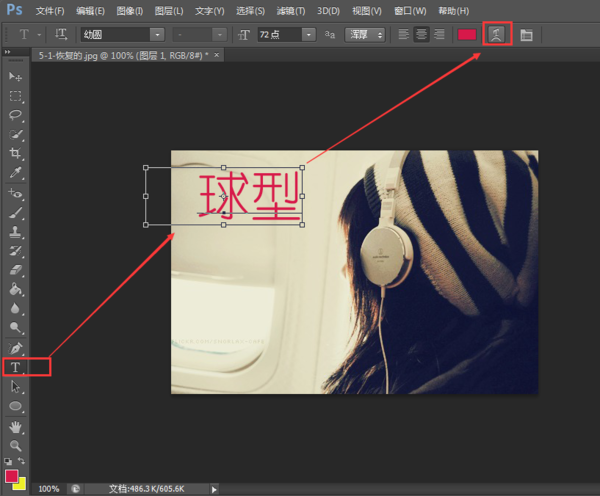Select the Quick Selection tool
Screen dimensions: 600x496
(15, 135)
